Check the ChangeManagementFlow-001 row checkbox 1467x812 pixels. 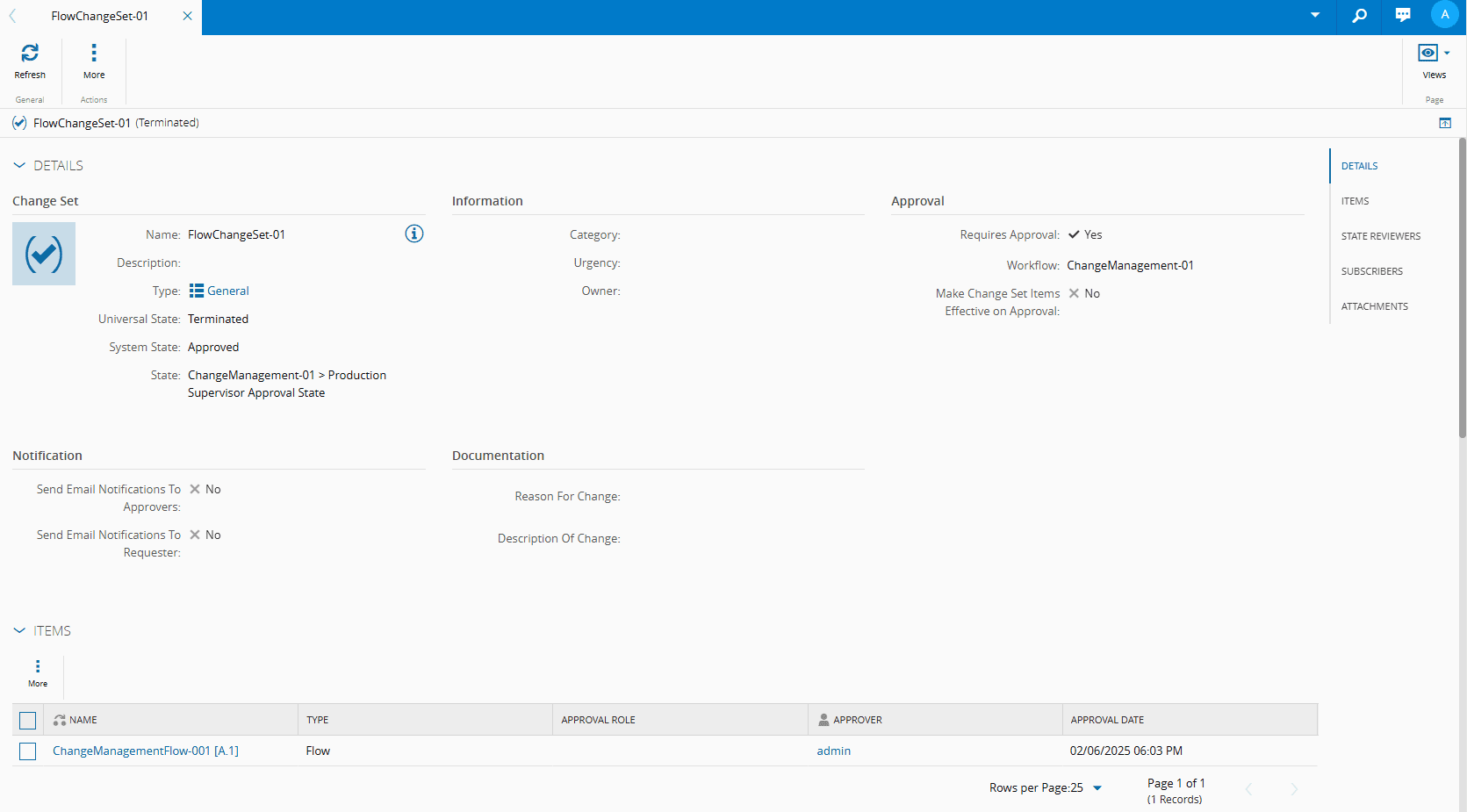click(28, 751)
